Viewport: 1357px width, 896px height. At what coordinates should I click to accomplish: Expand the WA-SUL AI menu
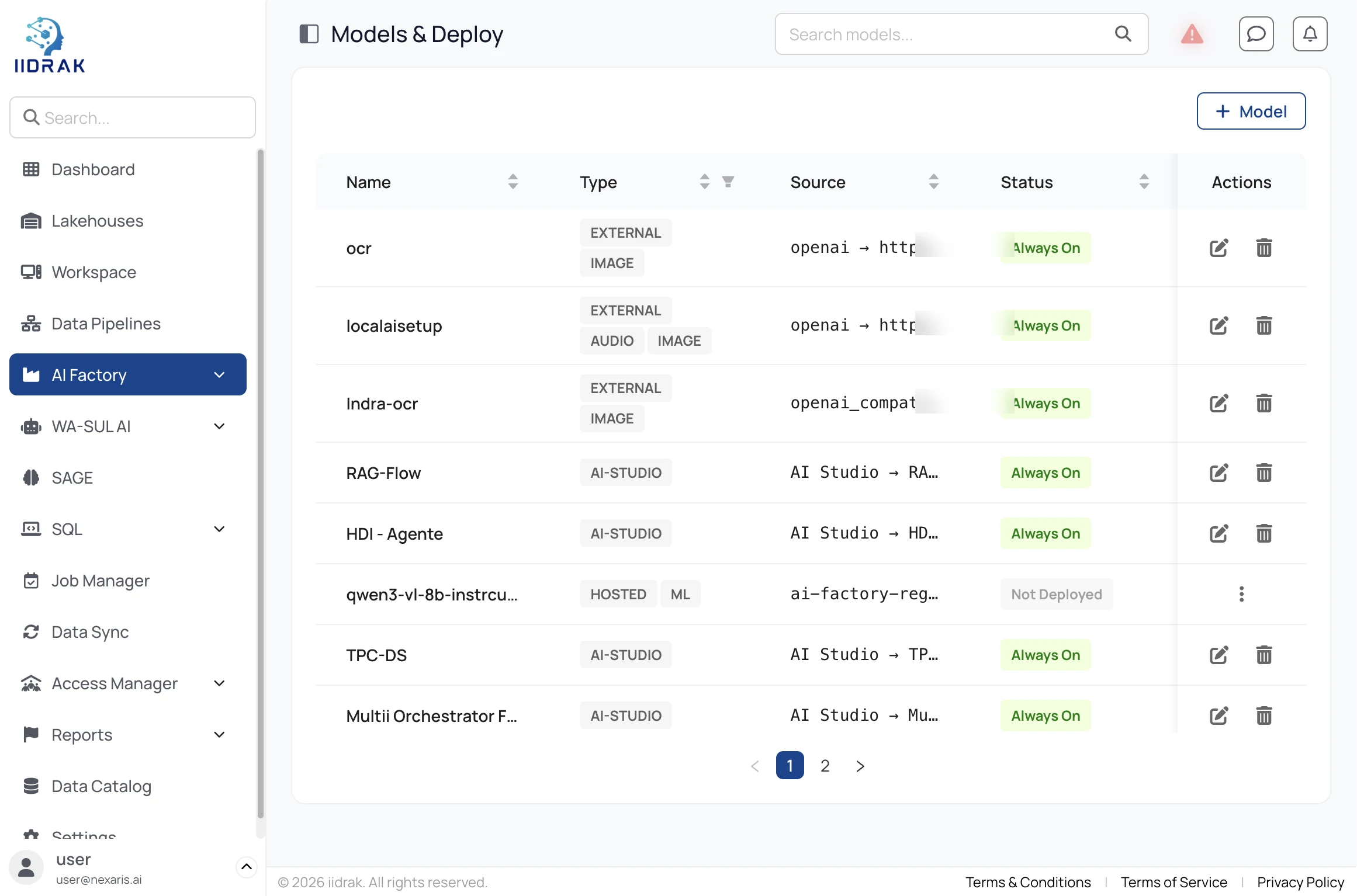coord(219,426)
